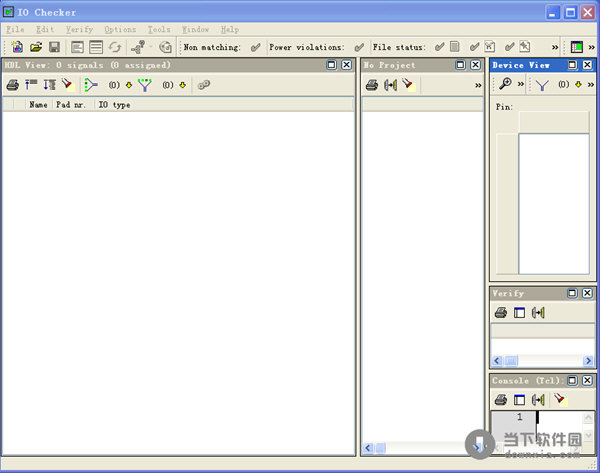Click the sort ascending icon in HDL View
This screenshot has height=473, width=600.
tap(31, 85)
